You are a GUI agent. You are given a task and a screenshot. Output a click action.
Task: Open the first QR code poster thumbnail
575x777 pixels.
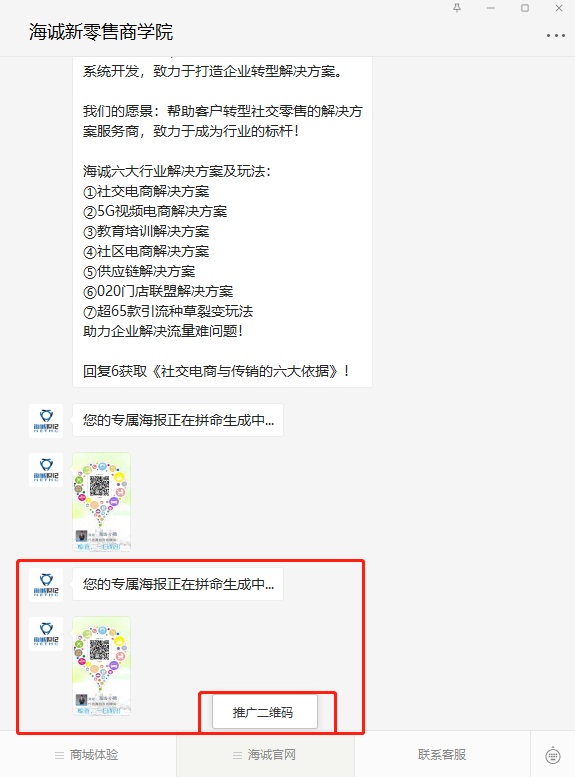102,502
